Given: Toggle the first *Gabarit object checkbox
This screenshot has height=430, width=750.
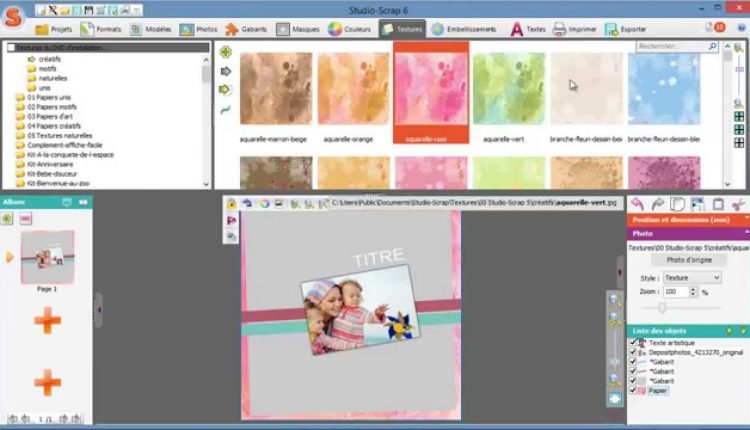Looking at the screenshot, I should pyautogui.click(x=632, y=362).
